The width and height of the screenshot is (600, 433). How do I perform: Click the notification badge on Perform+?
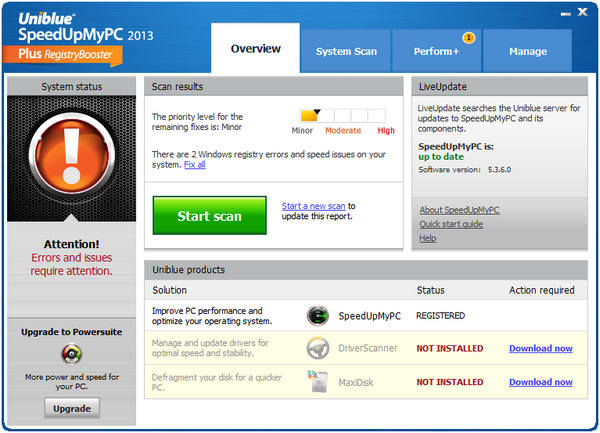[x=468, y=37]
